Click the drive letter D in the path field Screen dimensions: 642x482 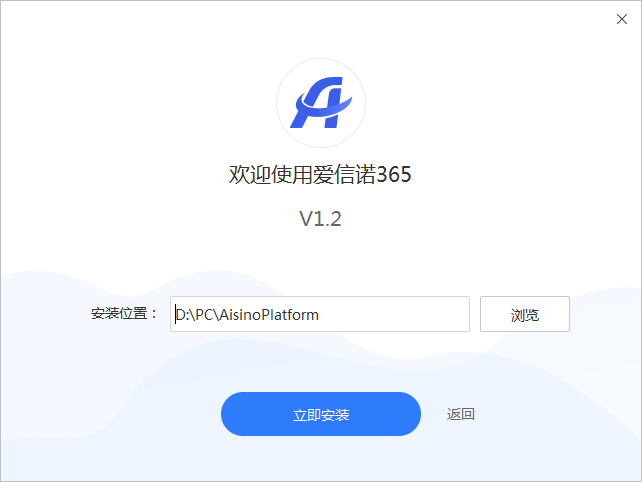pyautogui.click(x=180, y=315)
